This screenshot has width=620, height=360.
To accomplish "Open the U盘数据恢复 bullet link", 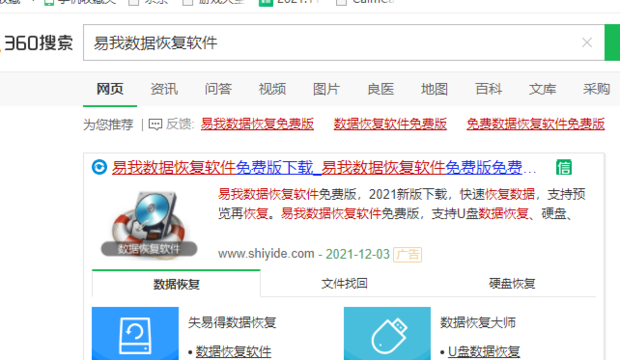I will click(x=484, y=351).
